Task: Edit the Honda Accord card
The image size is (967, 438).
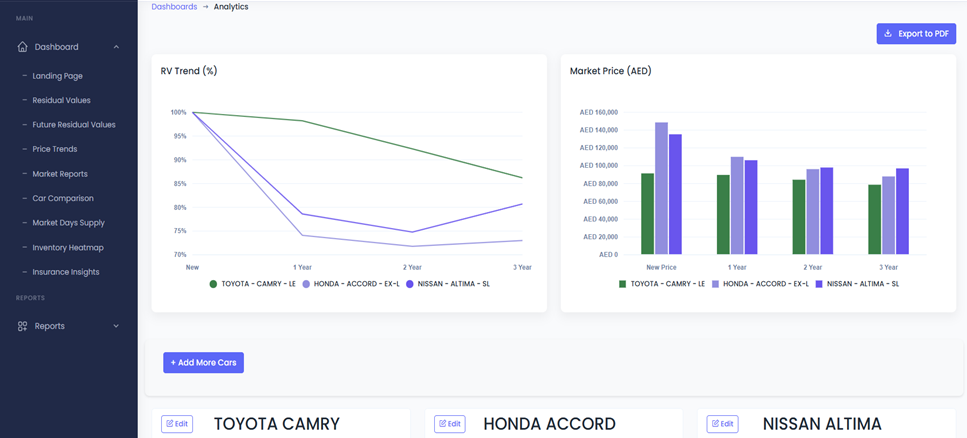Action: click(x=450, y=424)
